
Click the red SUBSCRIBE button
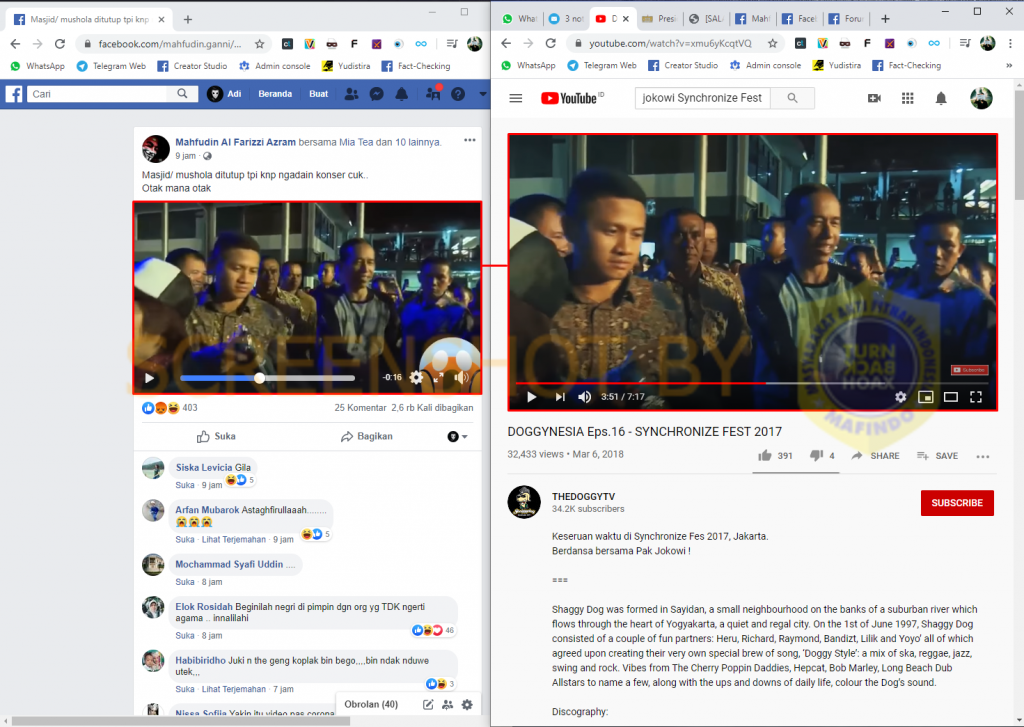[x=957, y=503]
